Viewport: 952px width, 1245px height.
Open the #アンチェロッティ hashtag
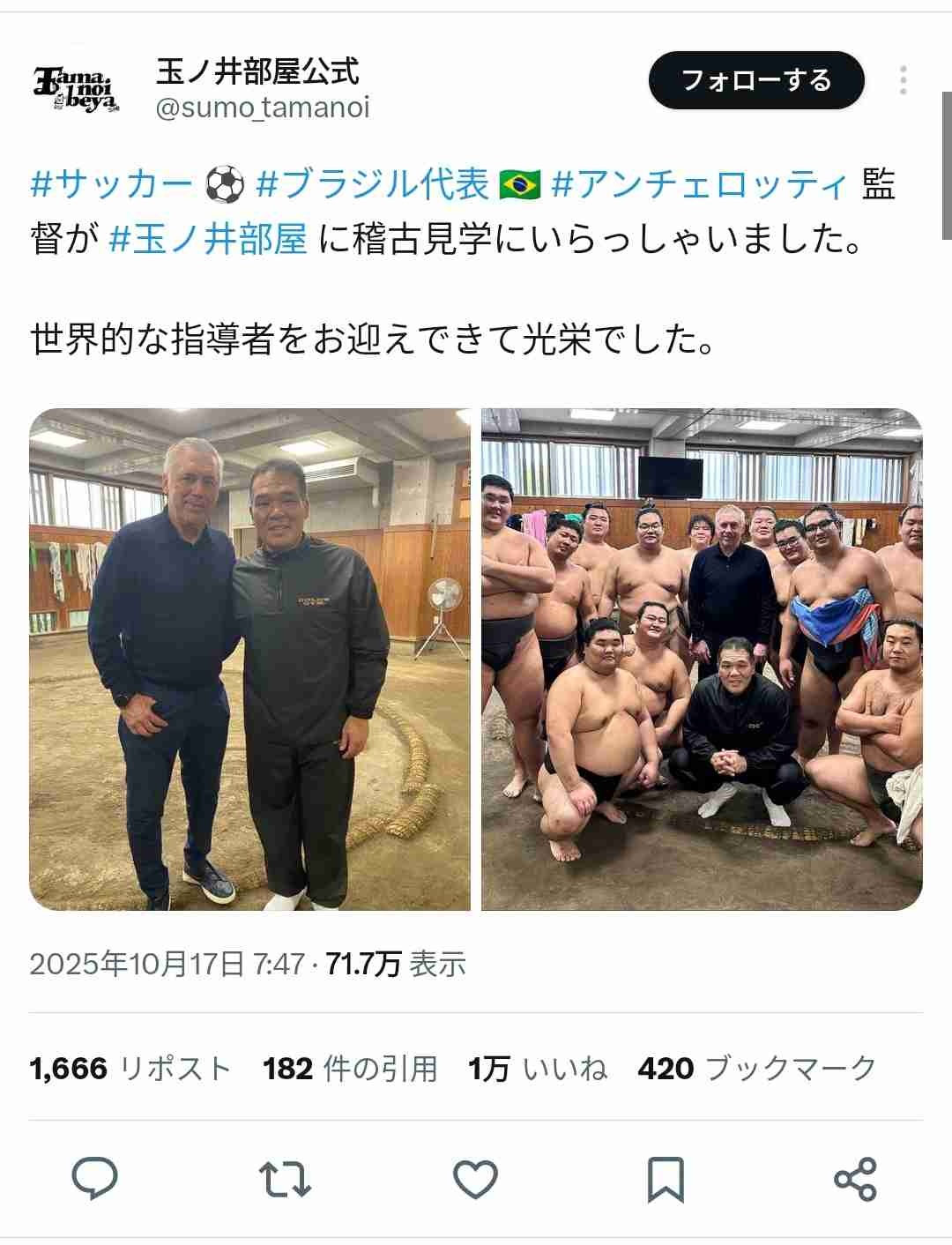(x=699, y=184)
